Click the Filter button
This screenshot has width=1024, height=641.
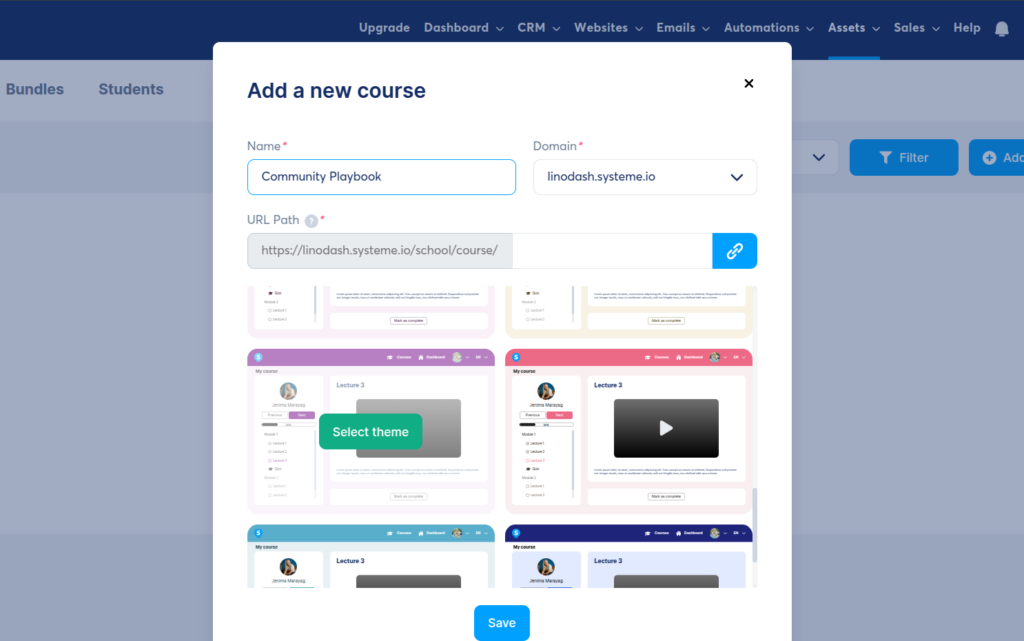[903, 157]
